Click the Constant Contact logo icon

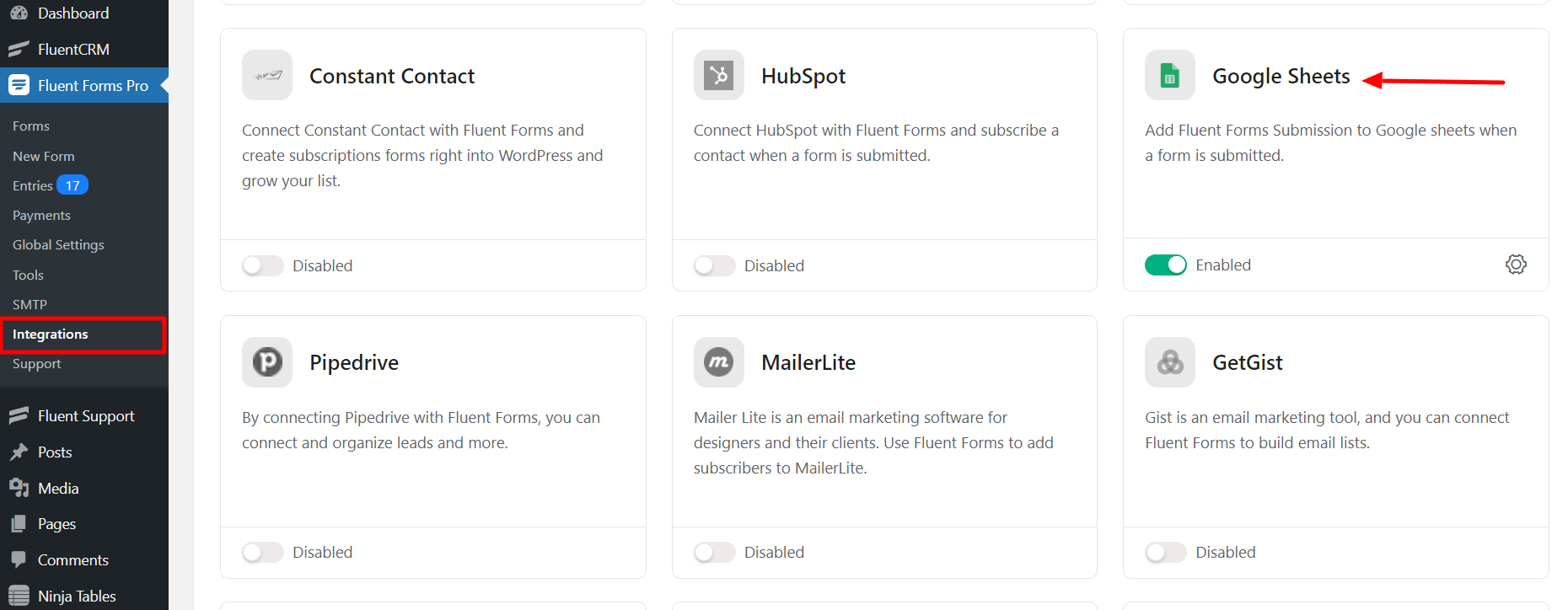[267, 76]
